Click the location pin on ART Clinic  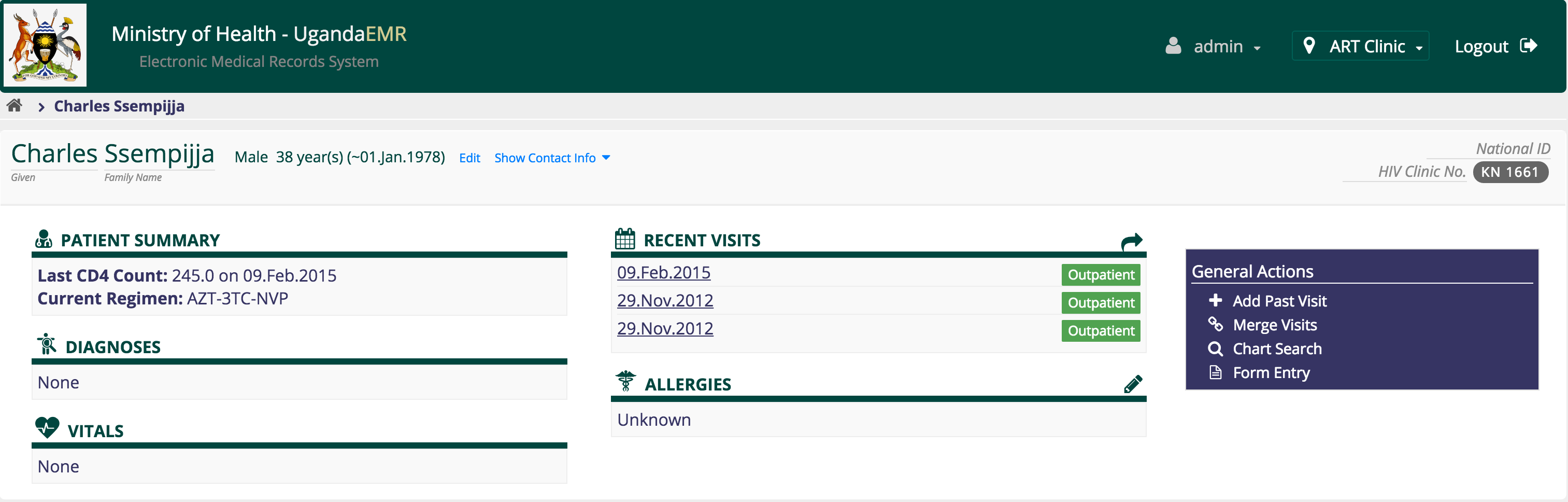[1310, 45]
